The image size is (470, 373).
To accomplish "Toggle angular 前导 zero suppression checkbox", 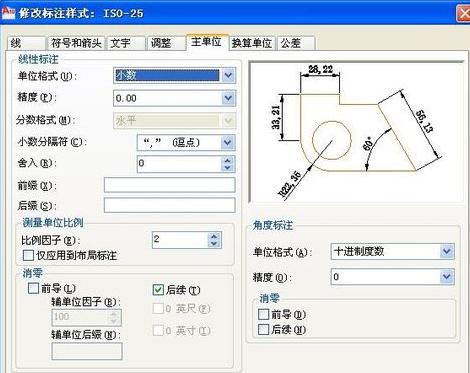I will point(263,314).
